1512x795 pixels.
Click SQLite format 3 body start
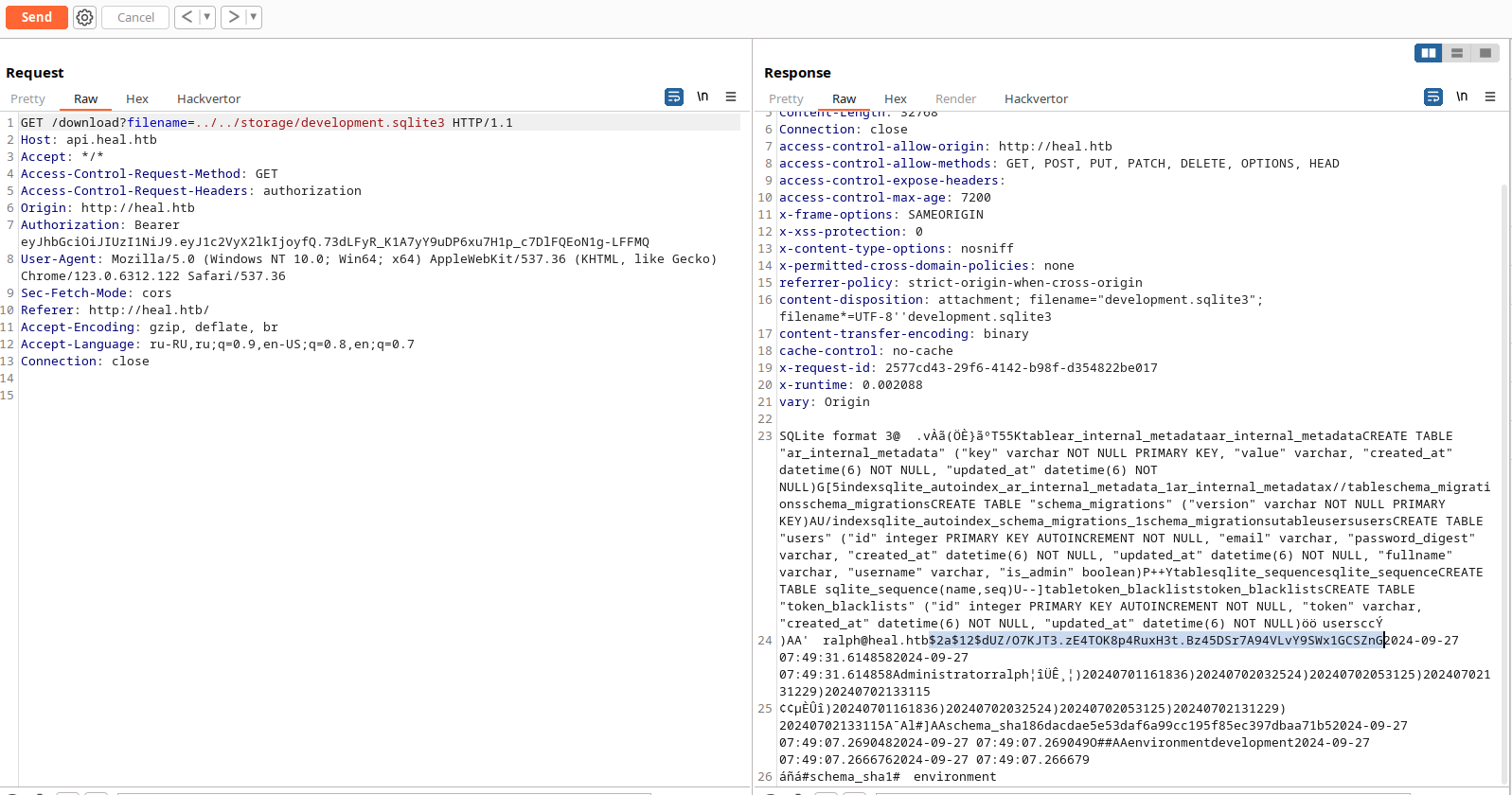[840, 436]
